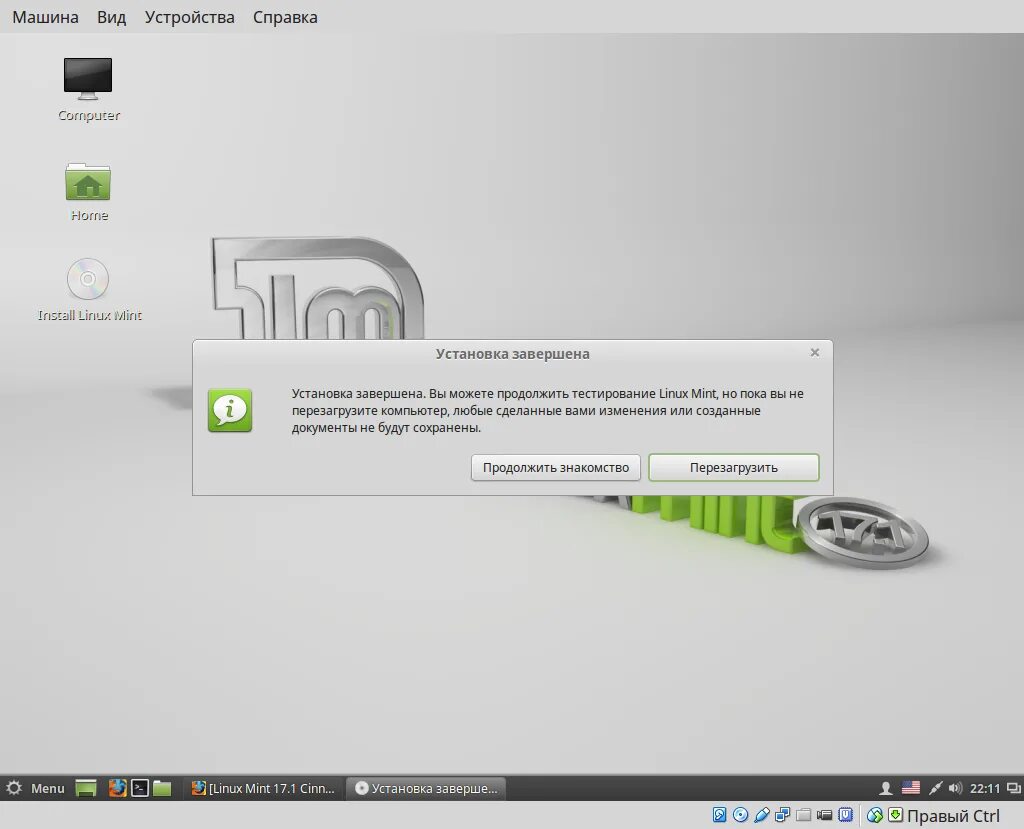Click the green info speech bubble icon
1024x829 pixels.
(230, 410)
